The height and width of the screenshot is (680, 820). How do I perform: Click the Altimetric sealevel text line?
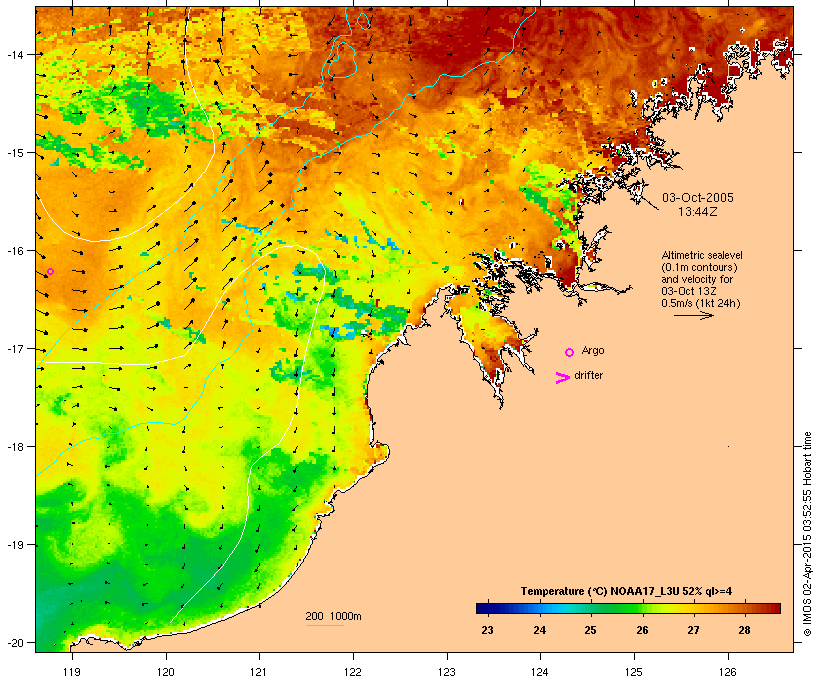702,255
